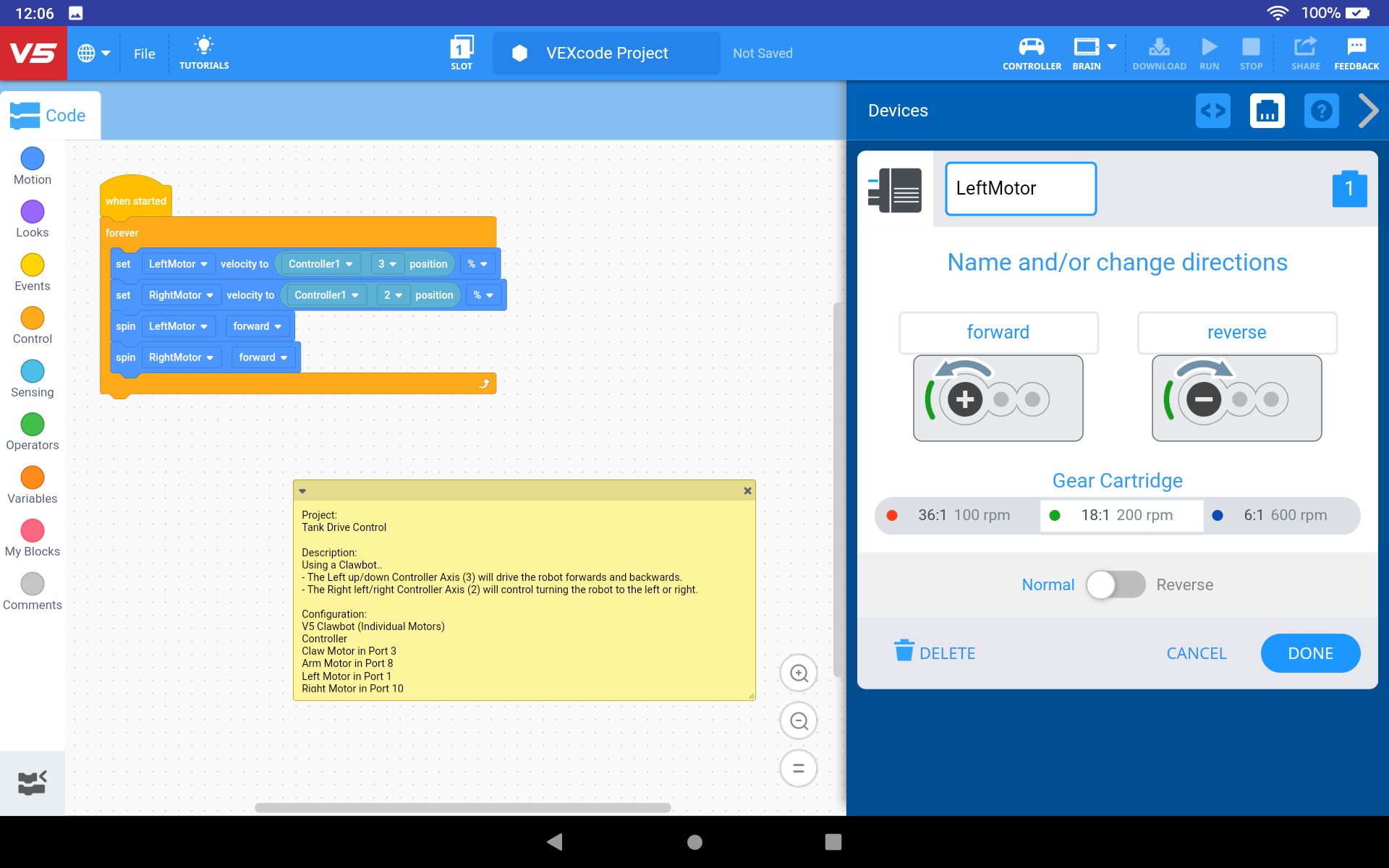Open the LeftMotor dropdown in the set velocity block
This screenshot has width=1389, height=868.
tap(178, 263)
